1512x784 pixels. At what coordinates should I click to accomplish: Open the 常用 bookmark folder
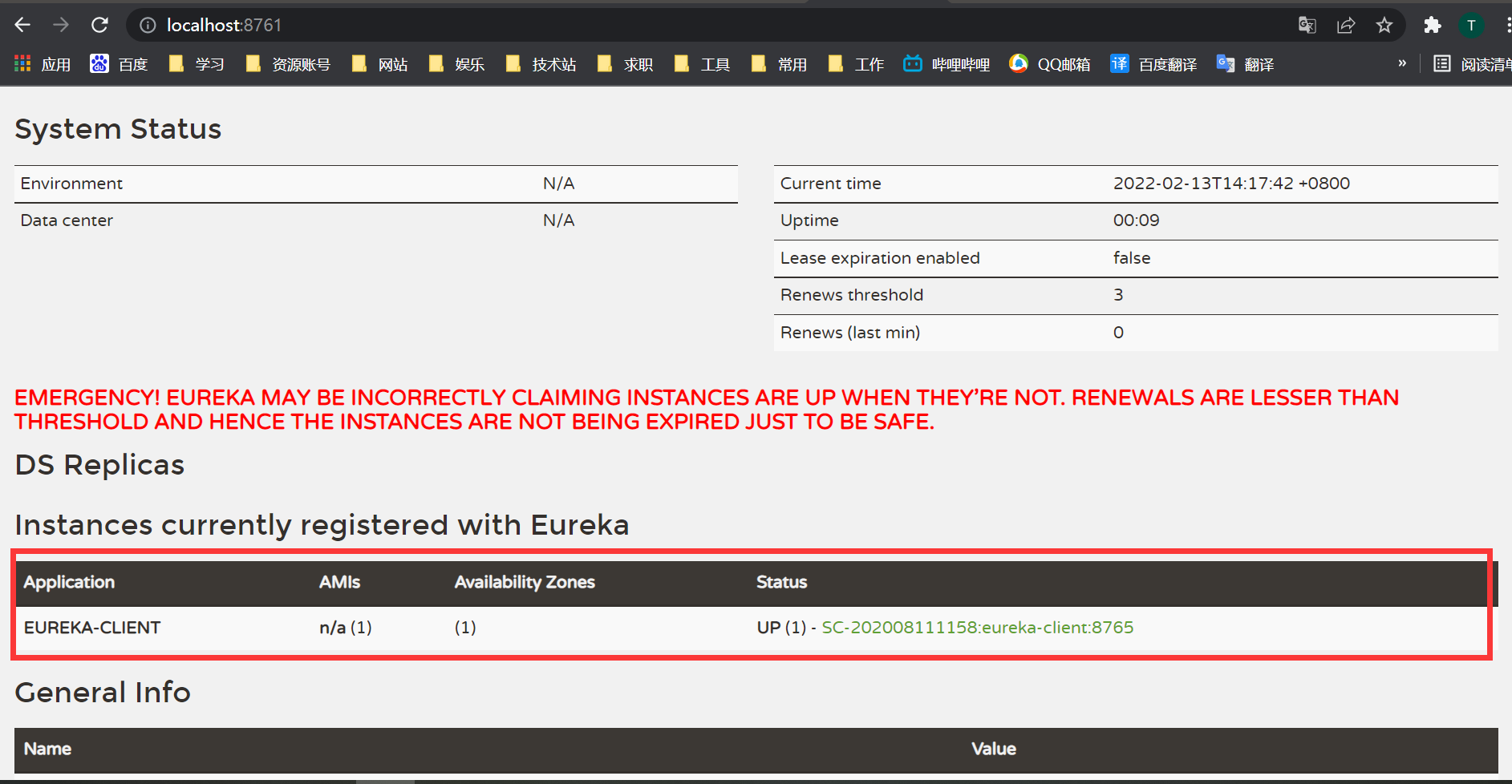click(x=779, y=64)
